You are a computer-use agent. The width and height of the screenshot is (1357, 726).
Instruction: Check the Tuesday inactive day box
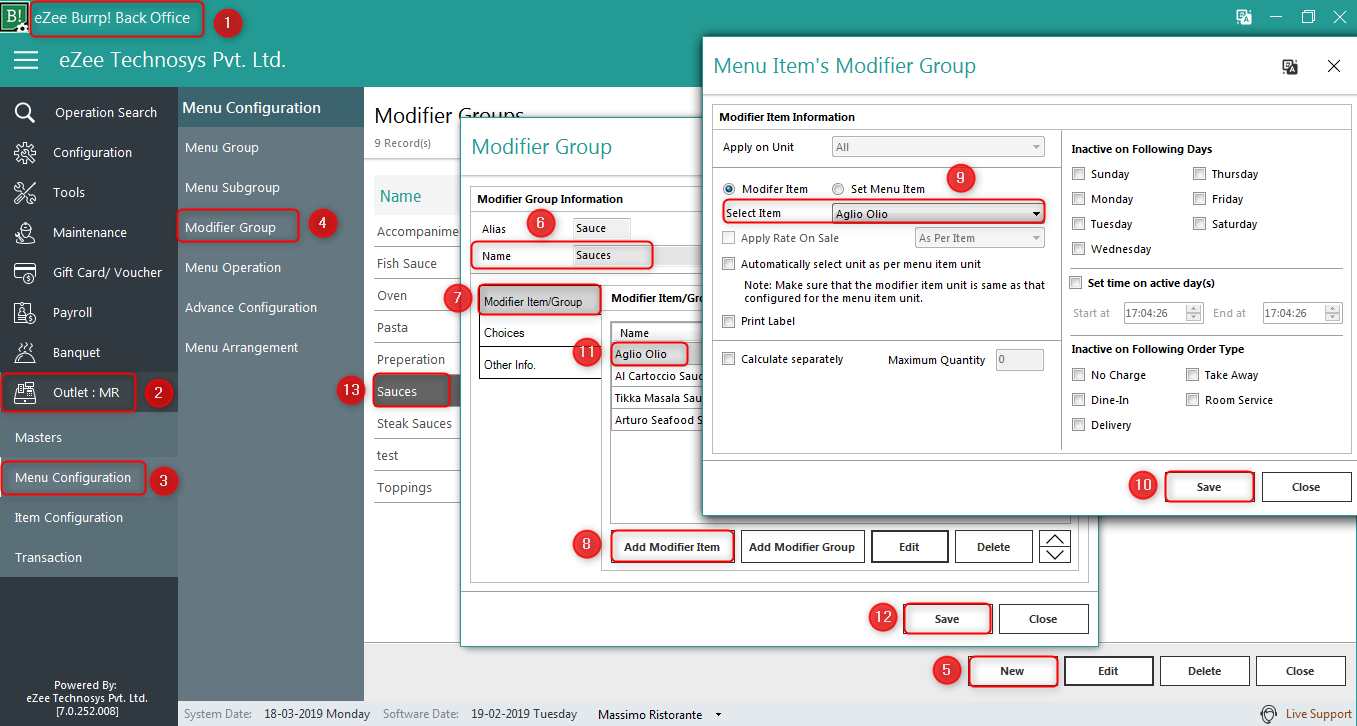[x=1078, y=224]
